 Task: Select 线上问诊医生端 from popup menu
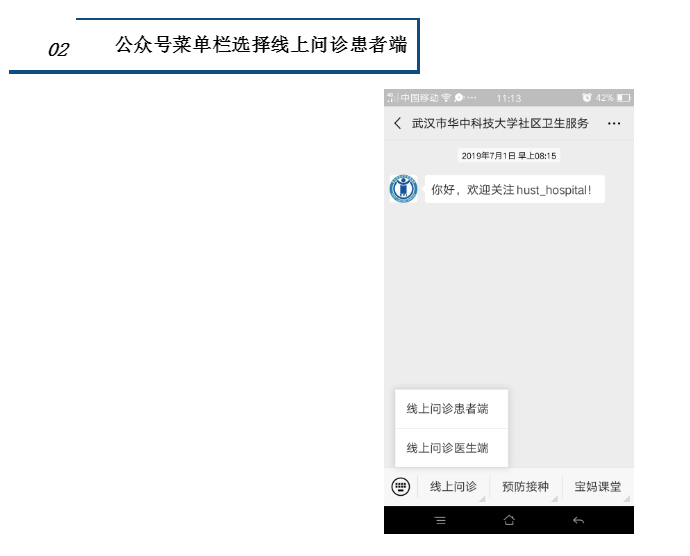tap(447, 448)
